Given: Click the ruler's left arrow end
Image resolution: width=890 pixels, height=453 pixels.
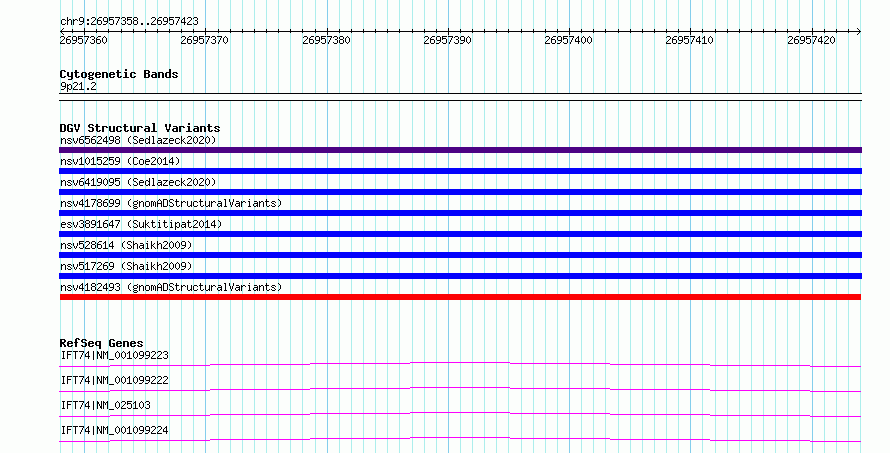Looking at the screenshot, I should [x=62, y=31].
